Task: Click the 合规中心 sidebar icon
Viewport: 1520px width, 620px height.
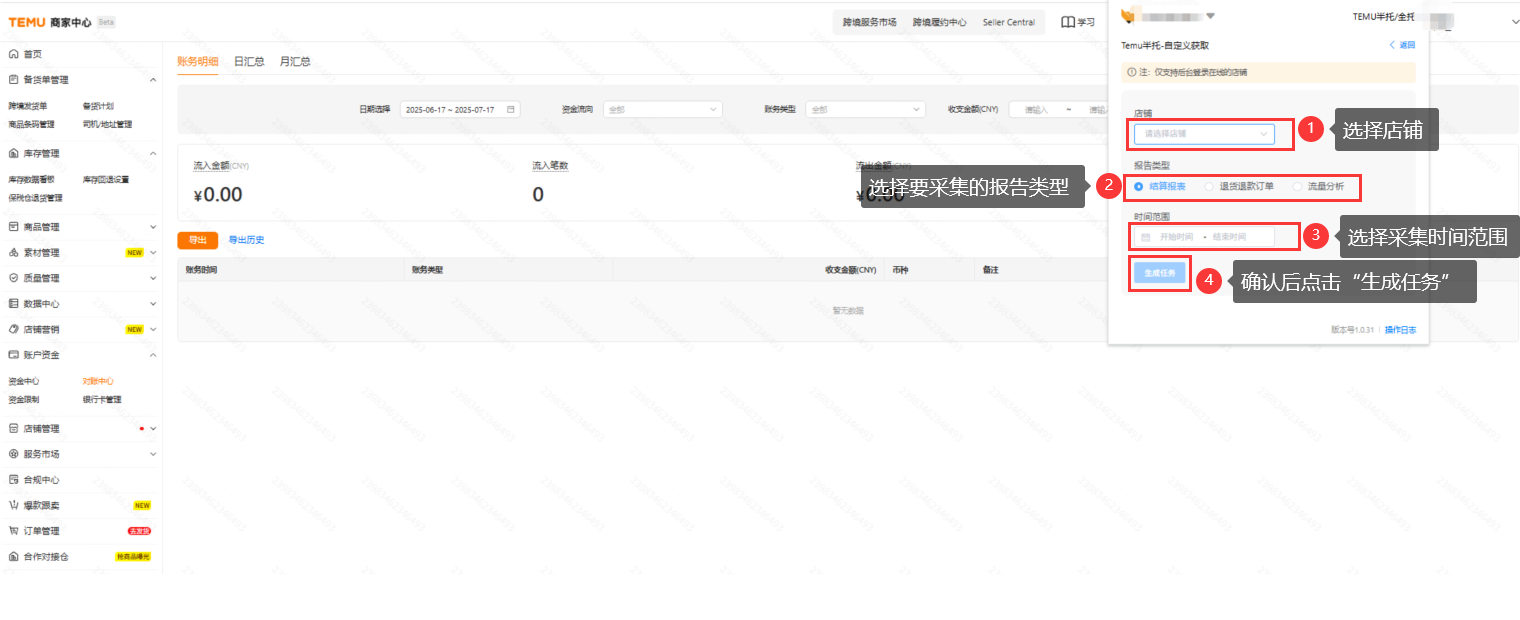Action: tap(13, 480)
